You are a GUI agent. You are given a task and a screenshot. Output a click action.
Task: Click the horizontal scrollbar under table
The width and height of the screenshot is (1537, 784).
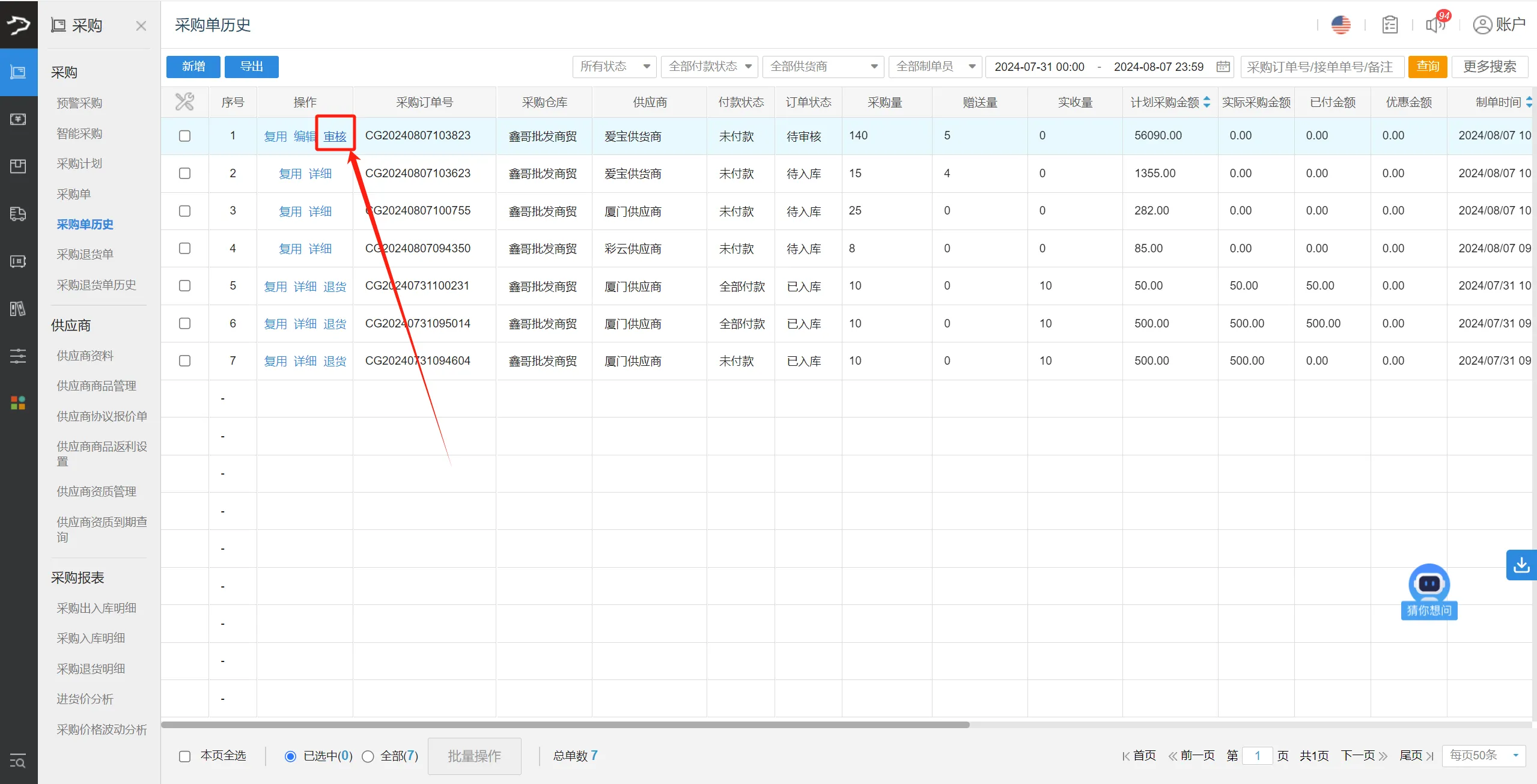pyautogui.click(x=565, y=725)
